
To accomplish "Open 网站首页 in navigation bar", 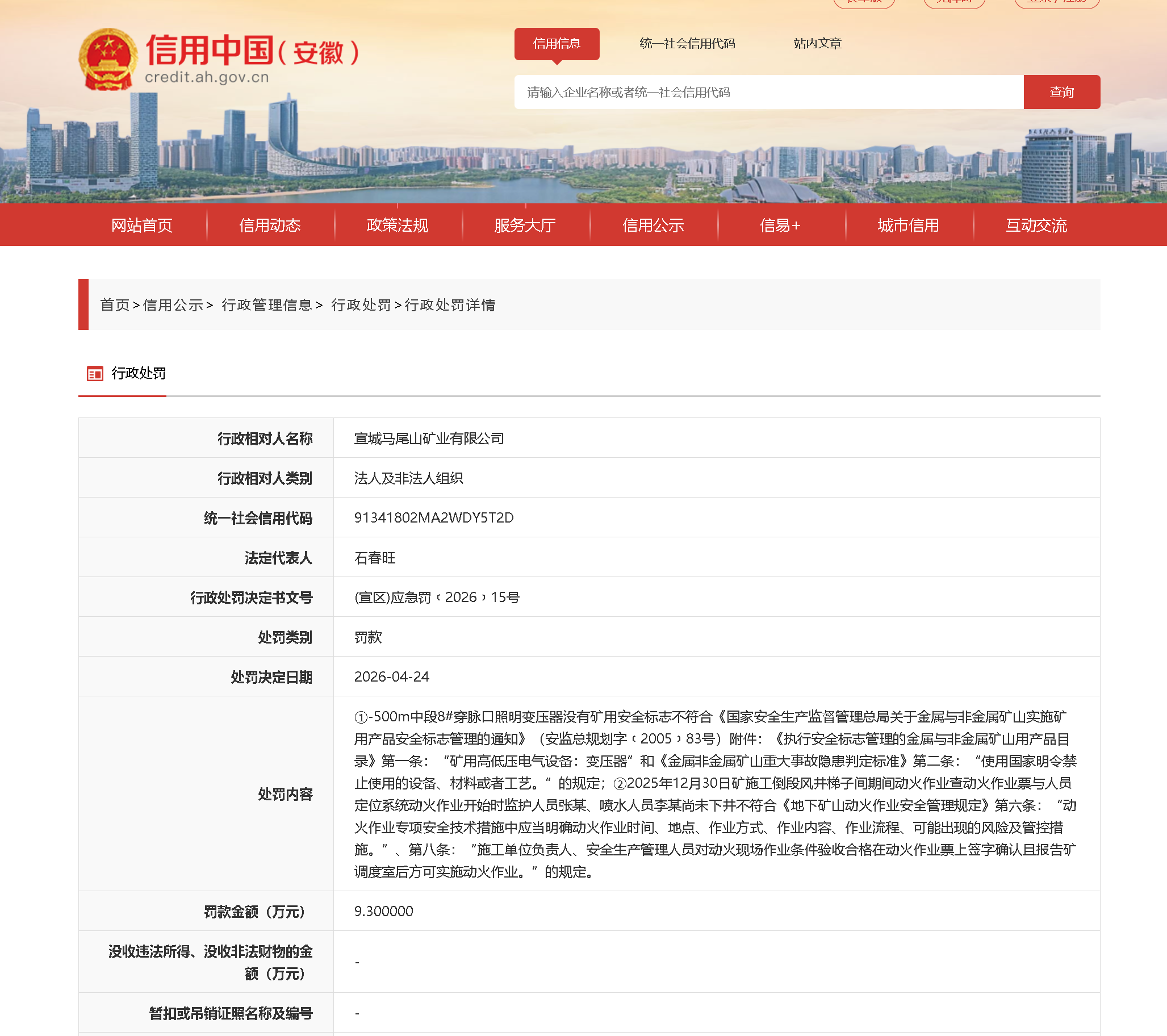I will pyautogui.click(x=141, y=225).
